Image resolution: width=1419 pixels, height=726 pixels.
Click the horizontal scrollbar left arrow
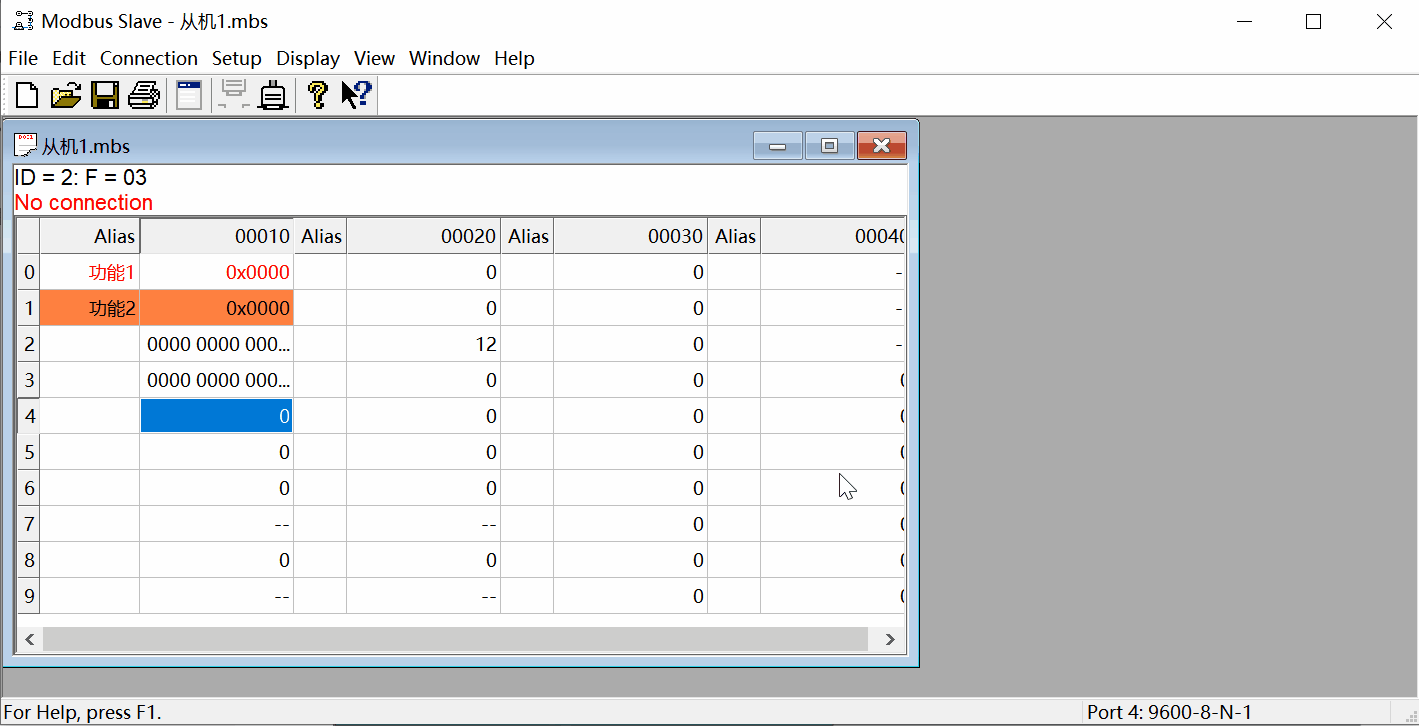(x=29, y=639)
